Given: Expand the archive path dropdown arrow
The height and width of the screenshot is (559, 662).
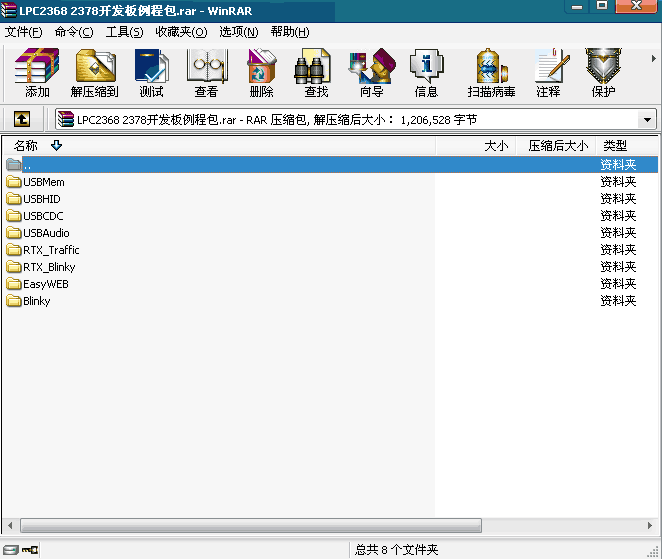Looking at the screenshot, I should [647, 120].
